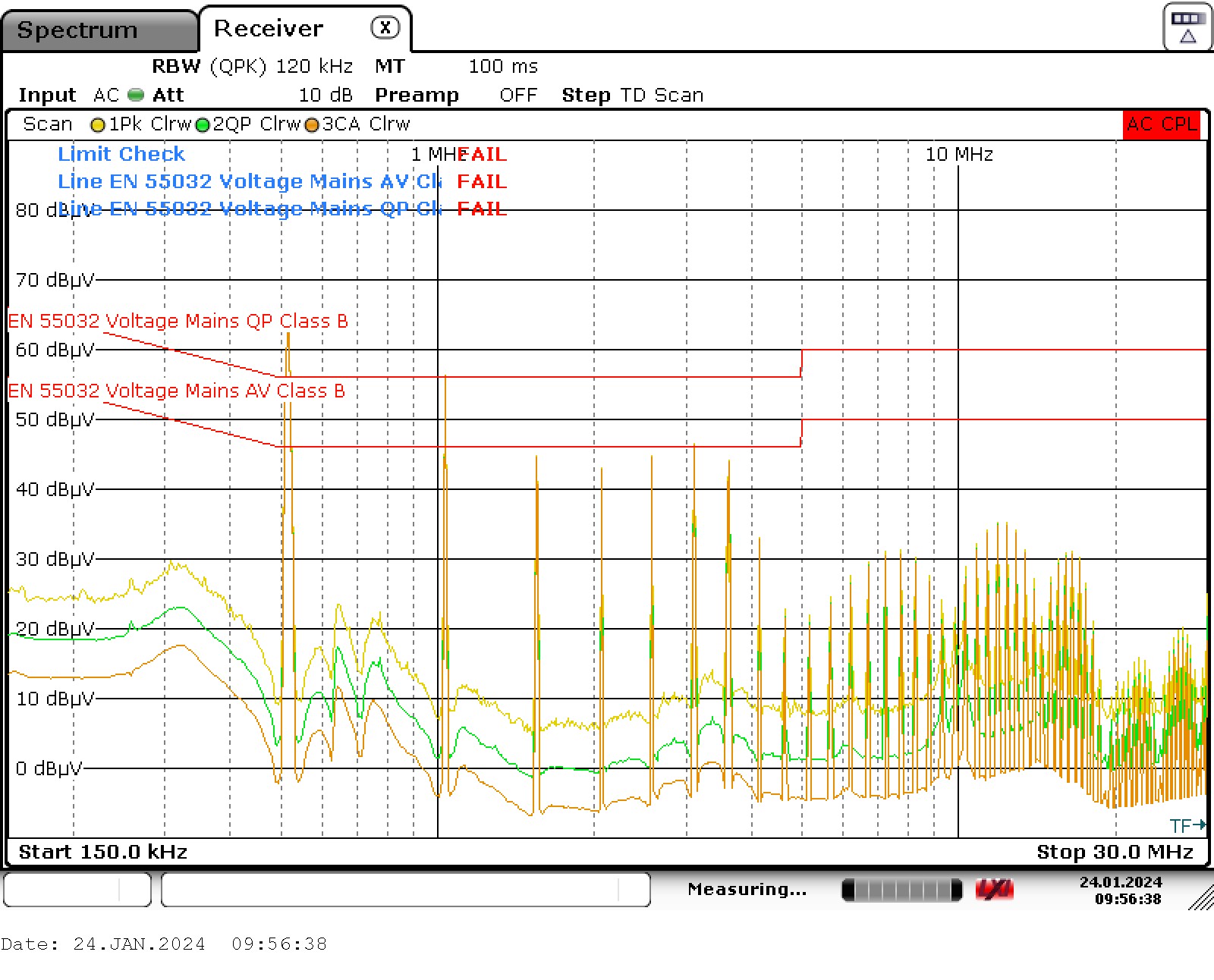Click the orange 3CA Clrw trace indicator
The height and width of the screenshot is (980, 1214).
click(312, 125)
